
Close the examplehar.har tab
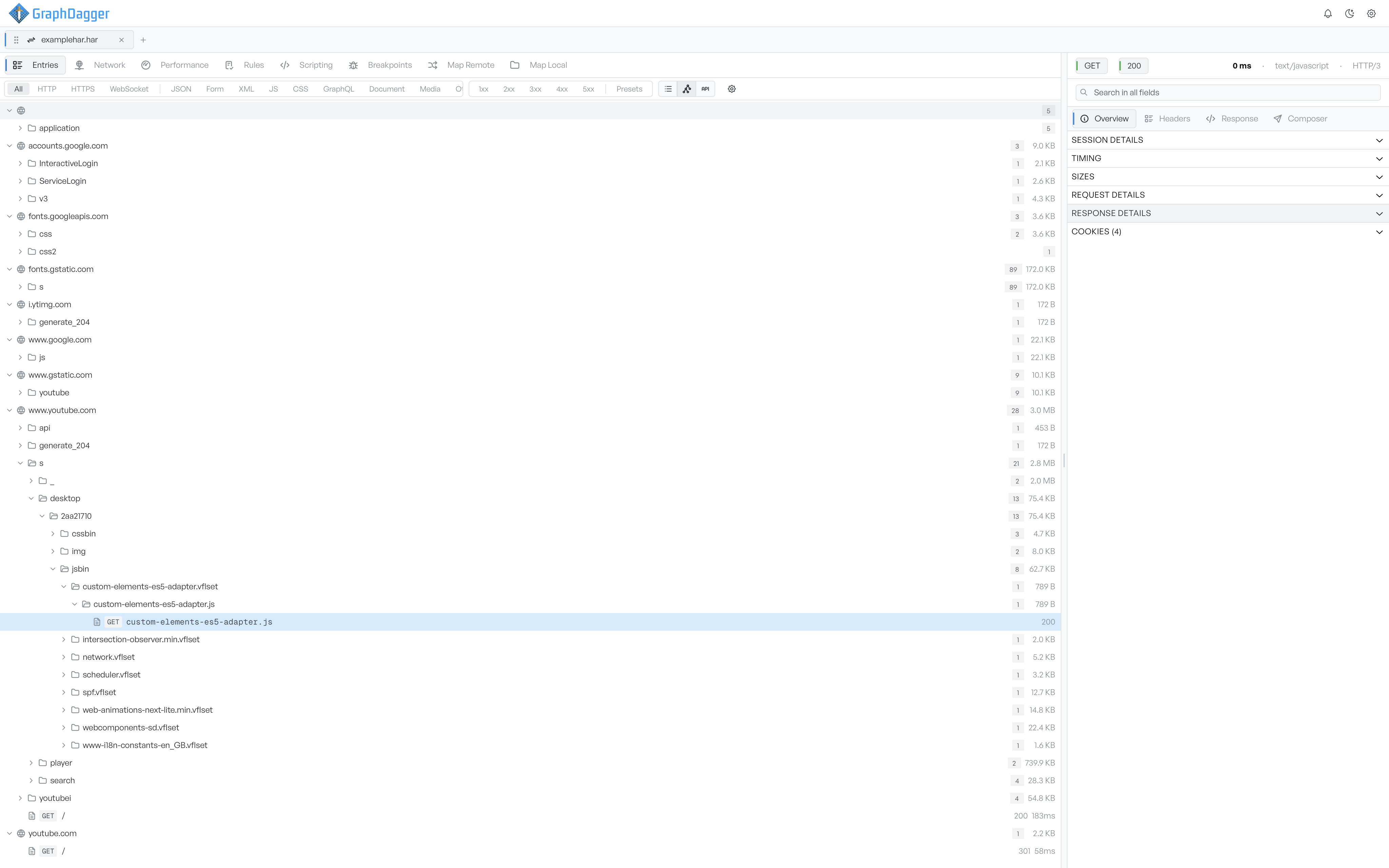[x=121, y=40]
